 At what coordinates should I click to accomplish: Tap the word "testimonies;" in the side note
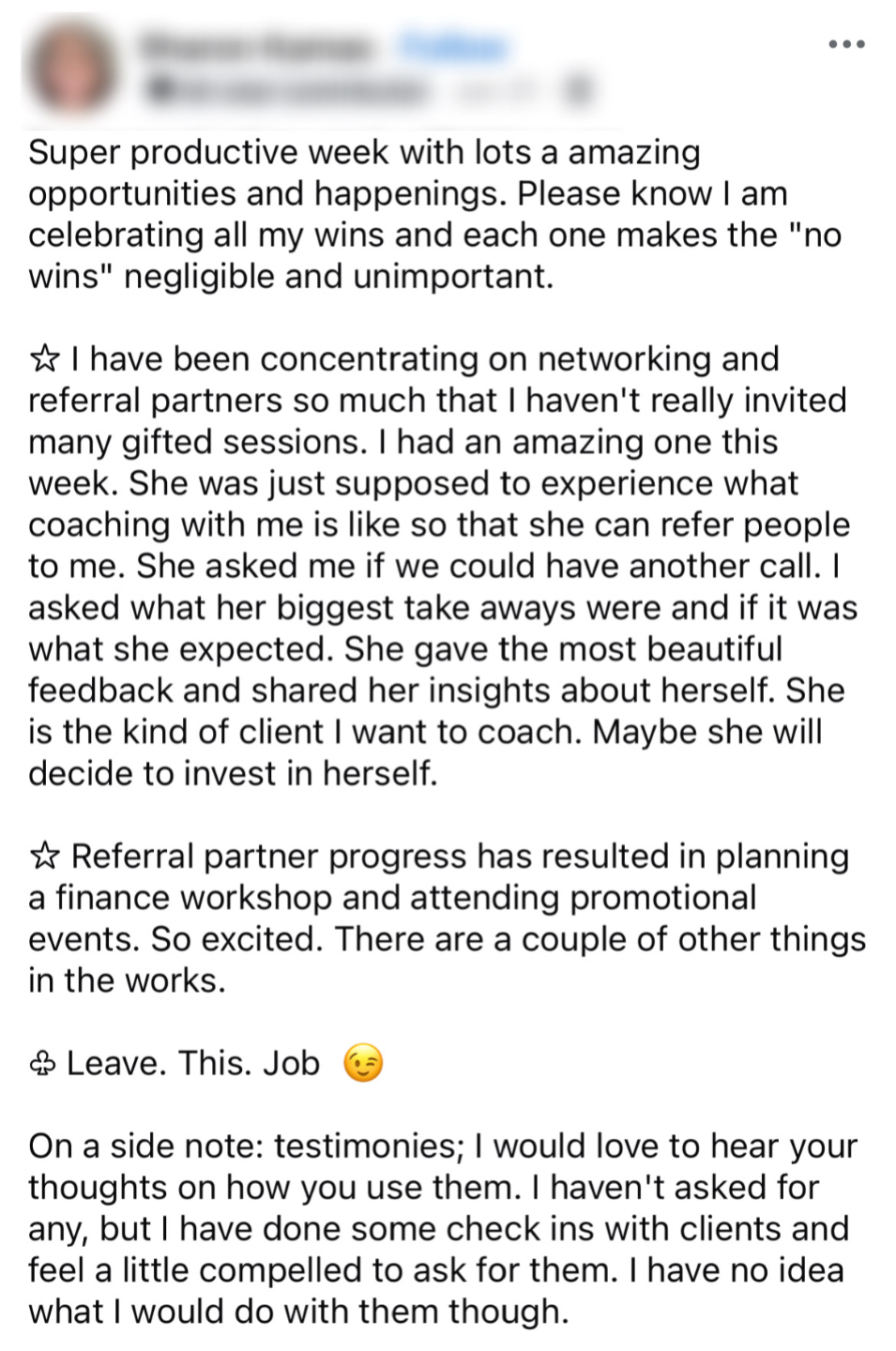(x=370, y=1146)
